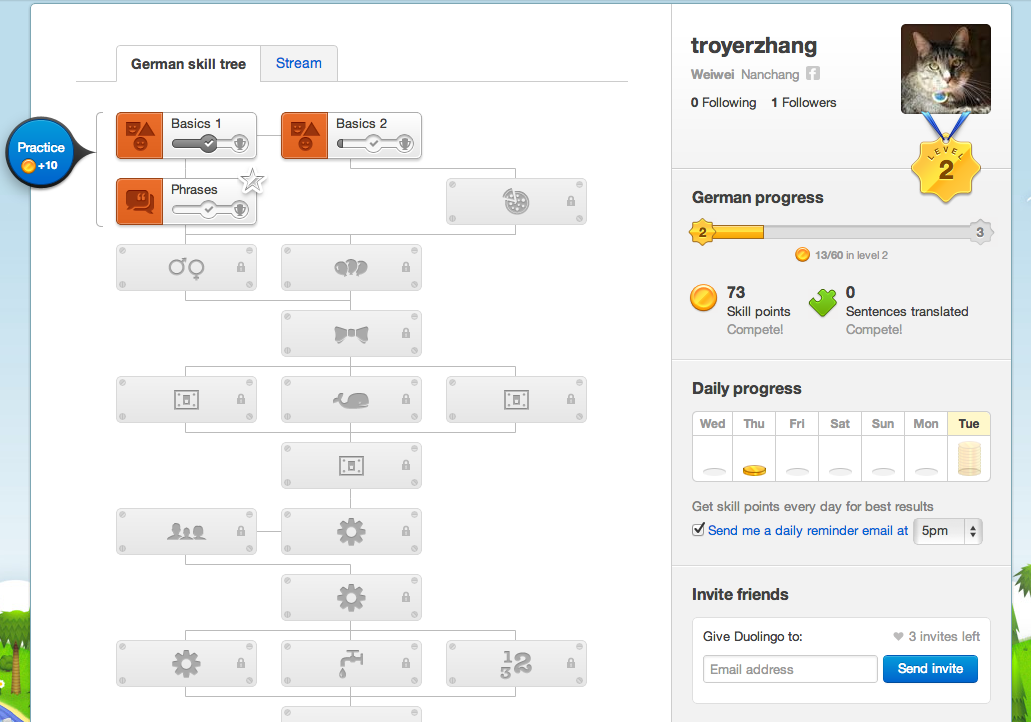Click the German progress level bar
Image resolution: width=1031 pixels, height=722 pixels.
pos(841,231)
